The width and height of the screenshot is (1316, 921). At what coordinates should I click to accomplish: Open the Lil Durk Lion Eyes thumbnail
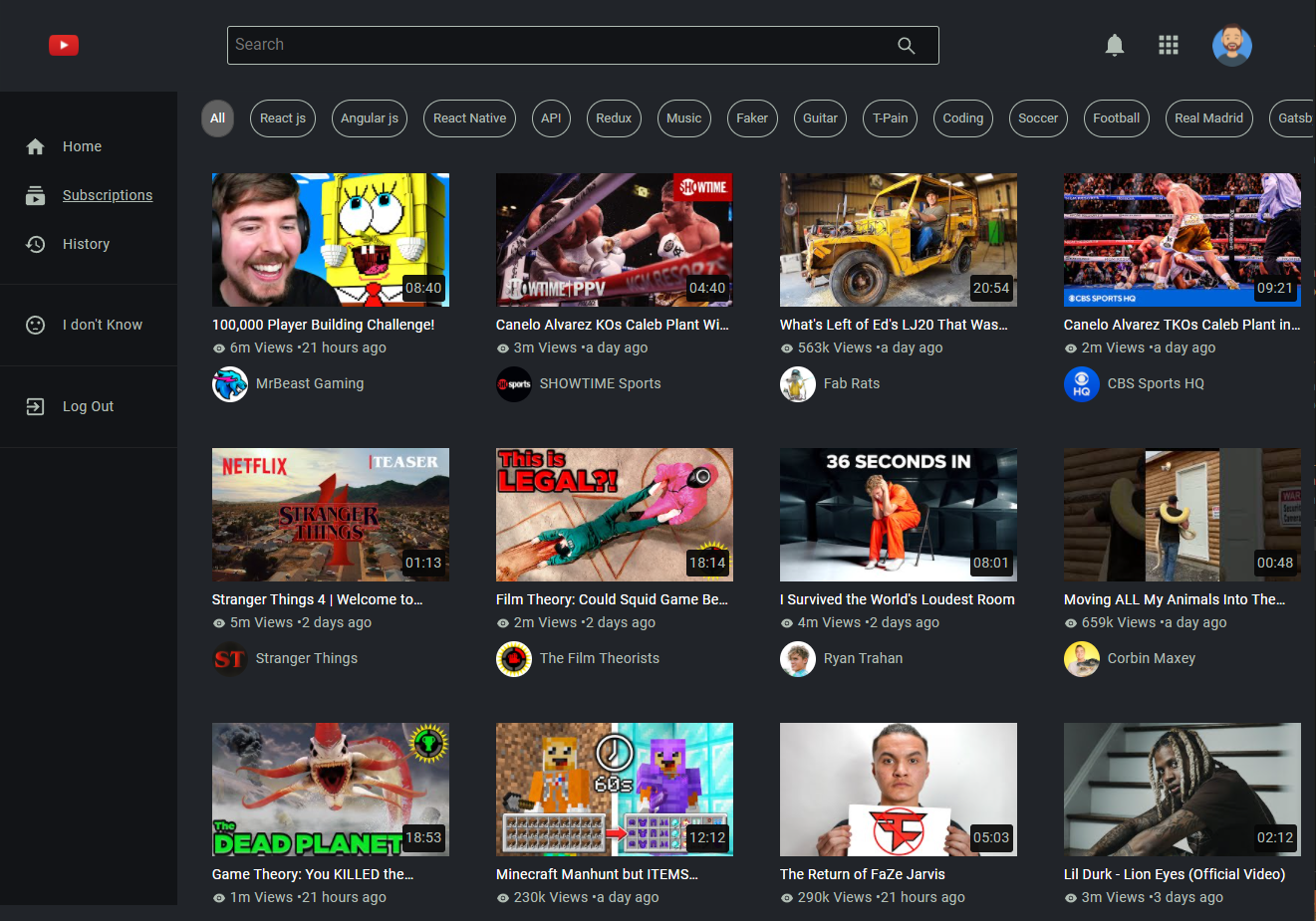1183,790
